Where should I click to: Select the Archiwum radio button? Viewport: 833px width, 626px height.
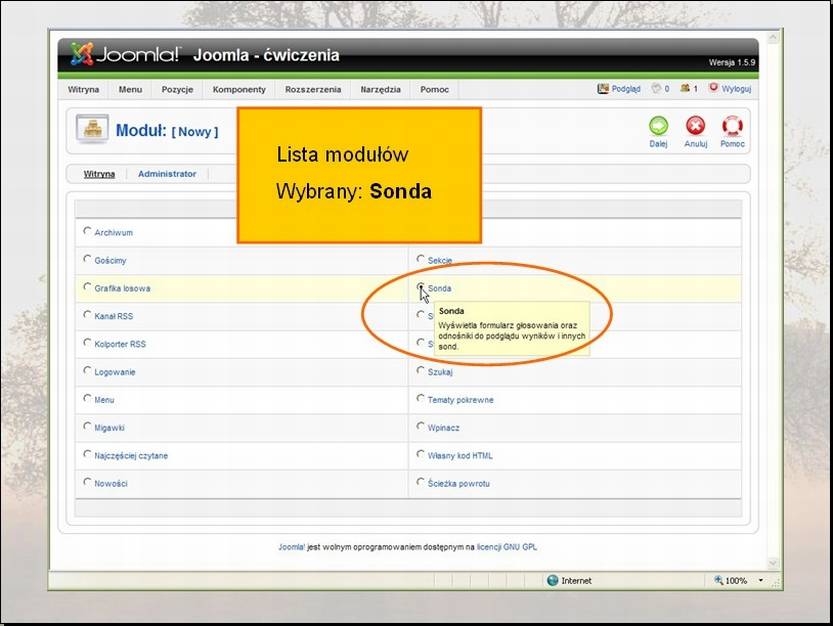tap(87, 231)
